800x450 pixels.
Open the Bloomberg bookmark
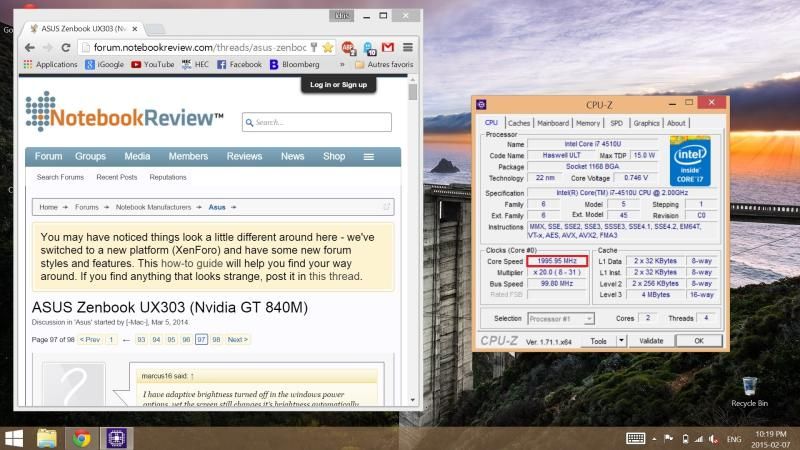[x=295, y=64]
